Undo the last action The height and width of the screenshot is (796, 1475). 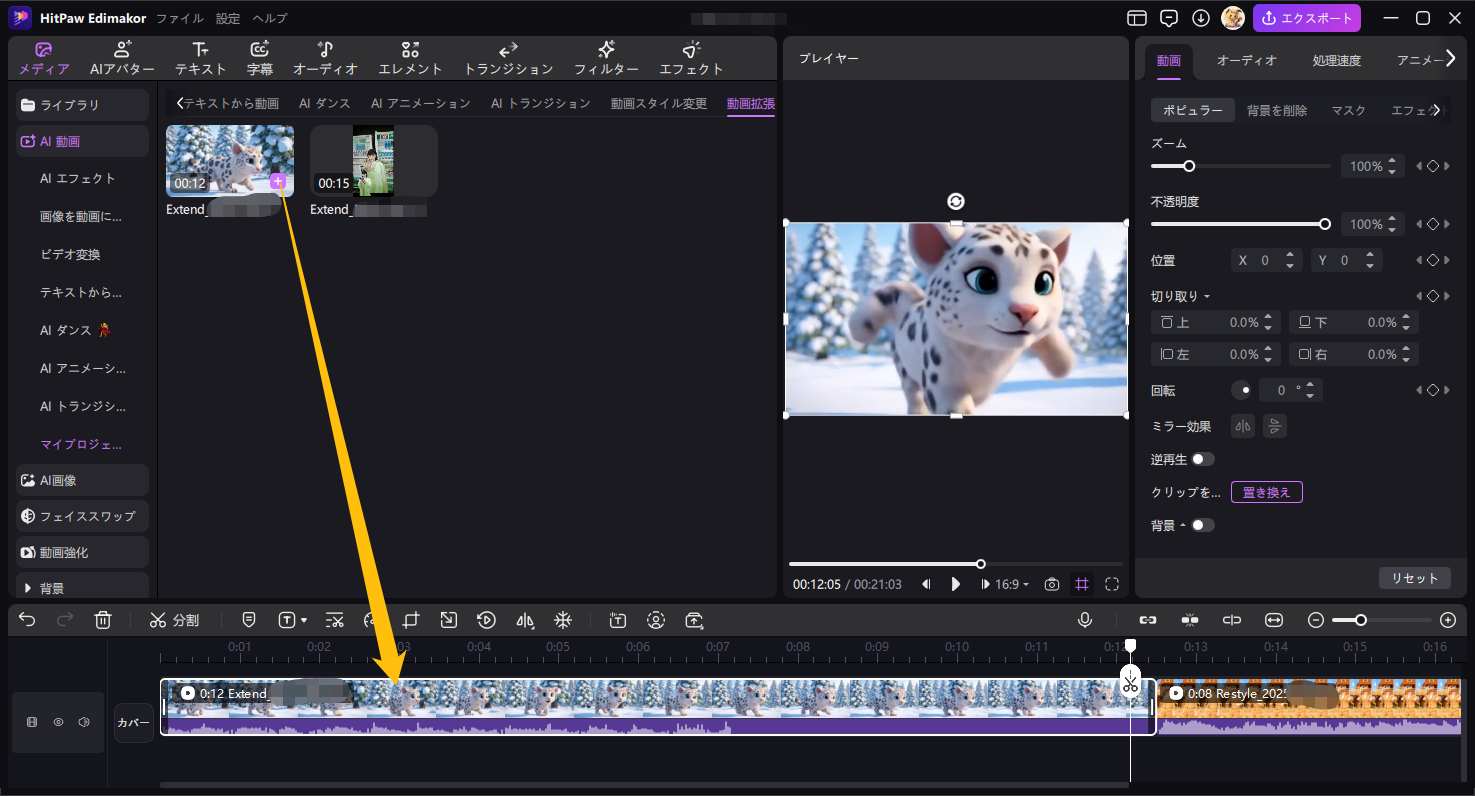click(x=27, y=620)
